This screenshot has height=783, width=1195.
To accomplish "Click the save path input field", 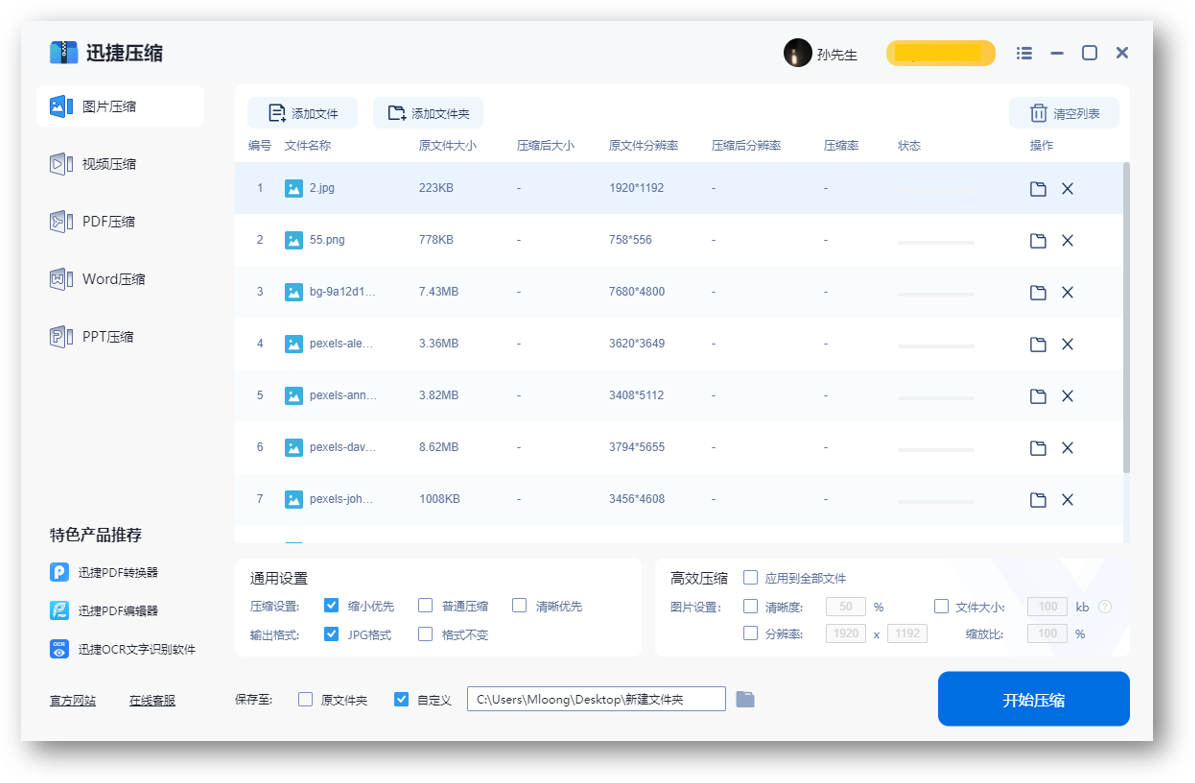I will pyautogui.click(x=596, y=699).
